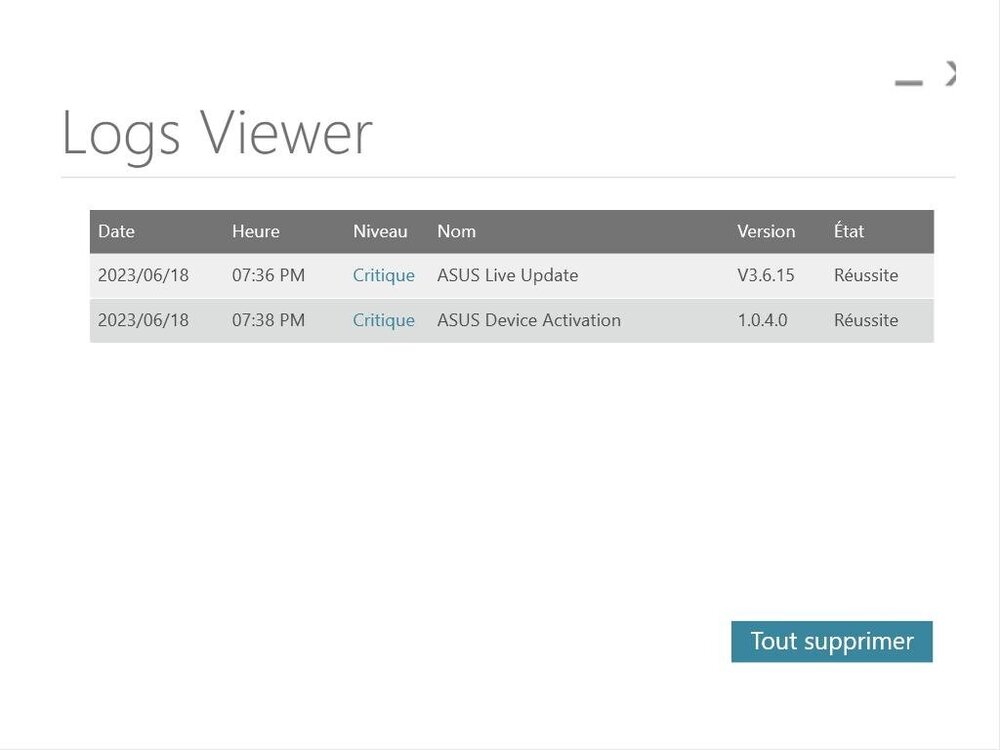Click the Version column header
Image resolution: width=1000 pixels, height=750 pixels.
[x=766, y=231]
